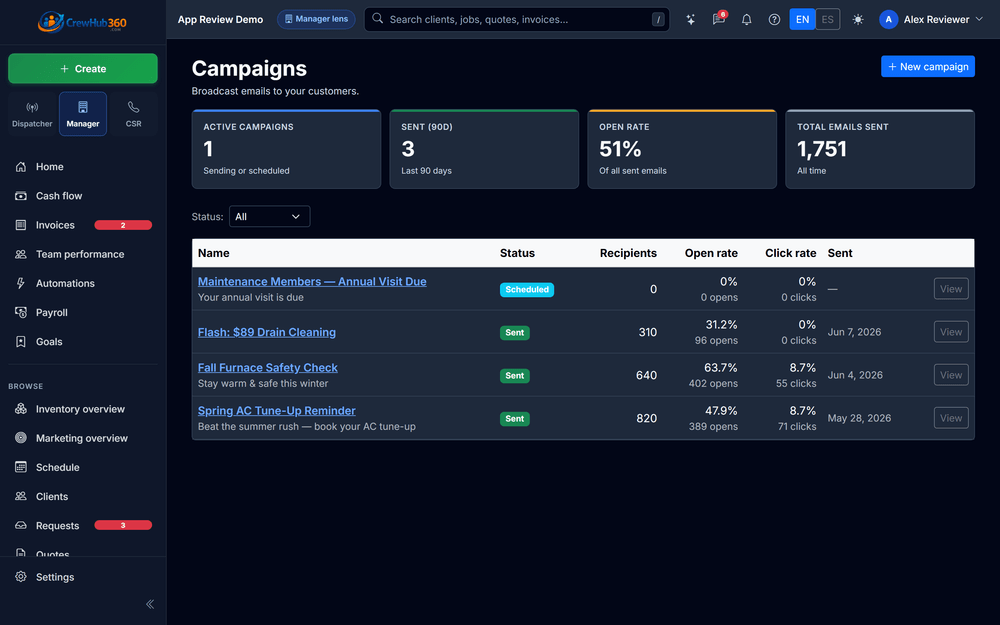1000x625 pixels.
Task: Open the help question mark icon
Action: pos(774,19)
